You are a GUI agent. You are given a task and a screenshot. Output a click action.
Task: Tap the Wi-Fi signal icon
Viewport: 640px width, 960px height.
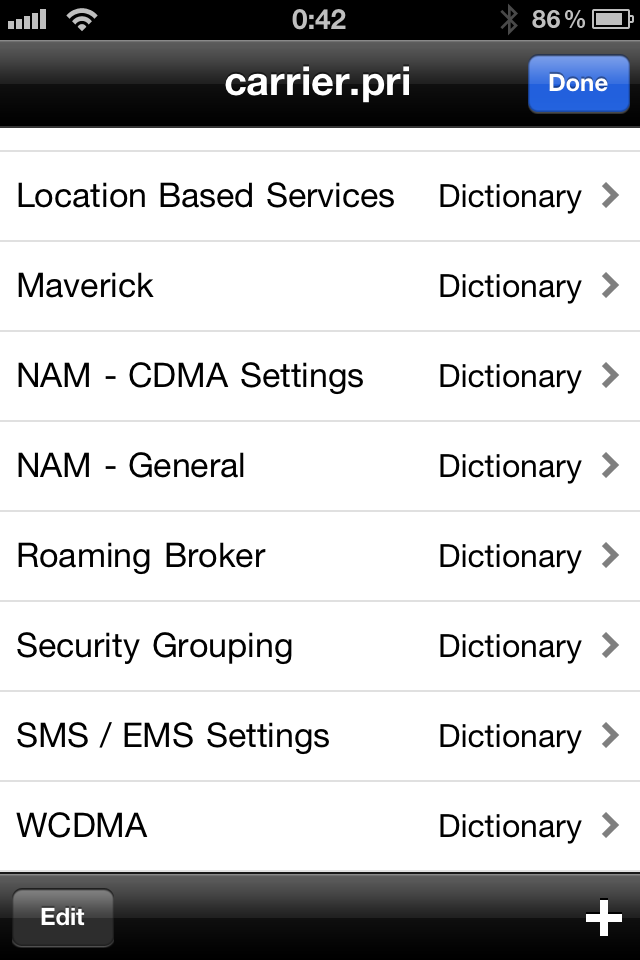pyautogui.click(x=82, y=20)
